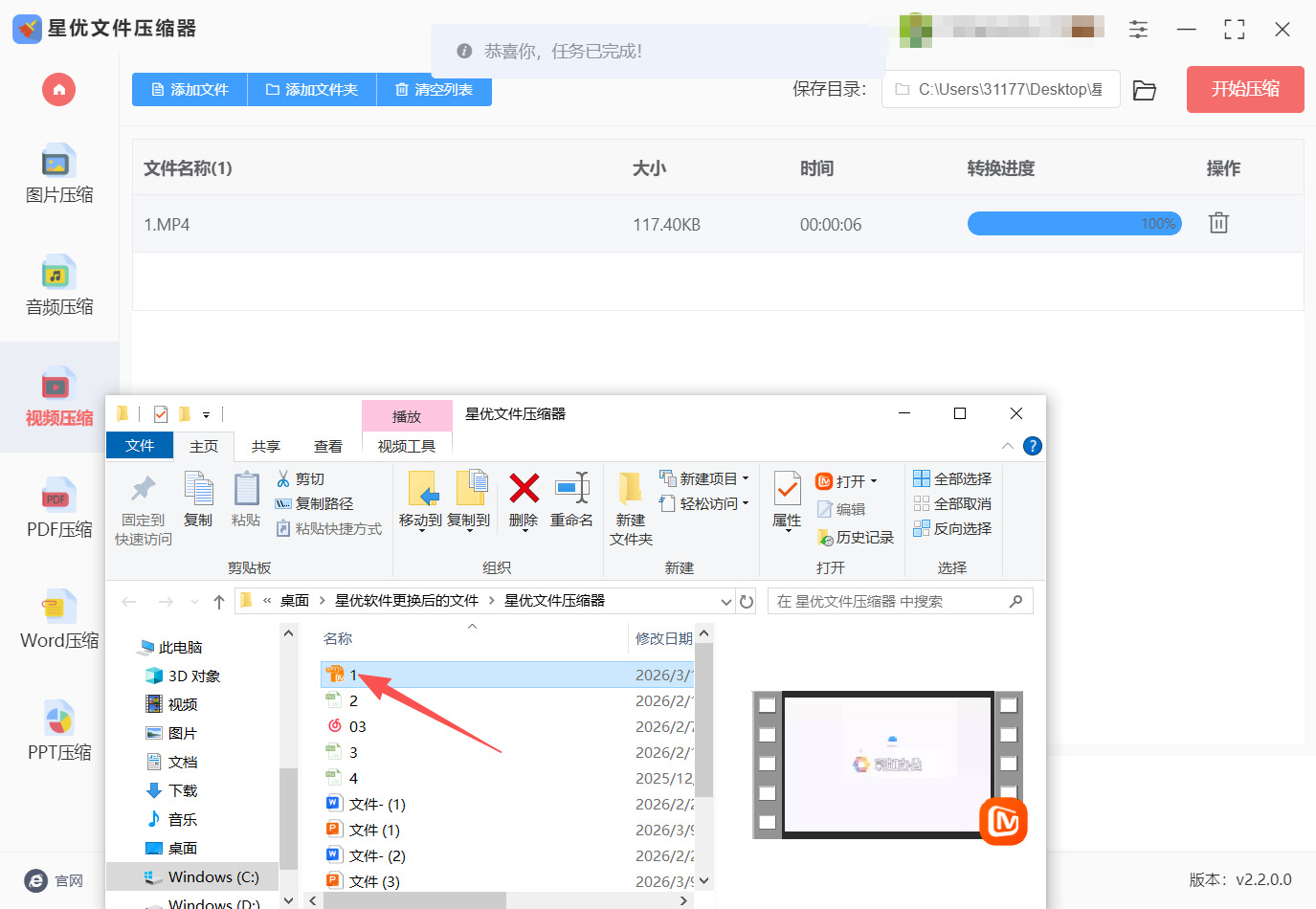This screenshot has width=1316, height=909.
Task: Click 编辑 edit command in ribbon
Action: click(x=841, y=510)
